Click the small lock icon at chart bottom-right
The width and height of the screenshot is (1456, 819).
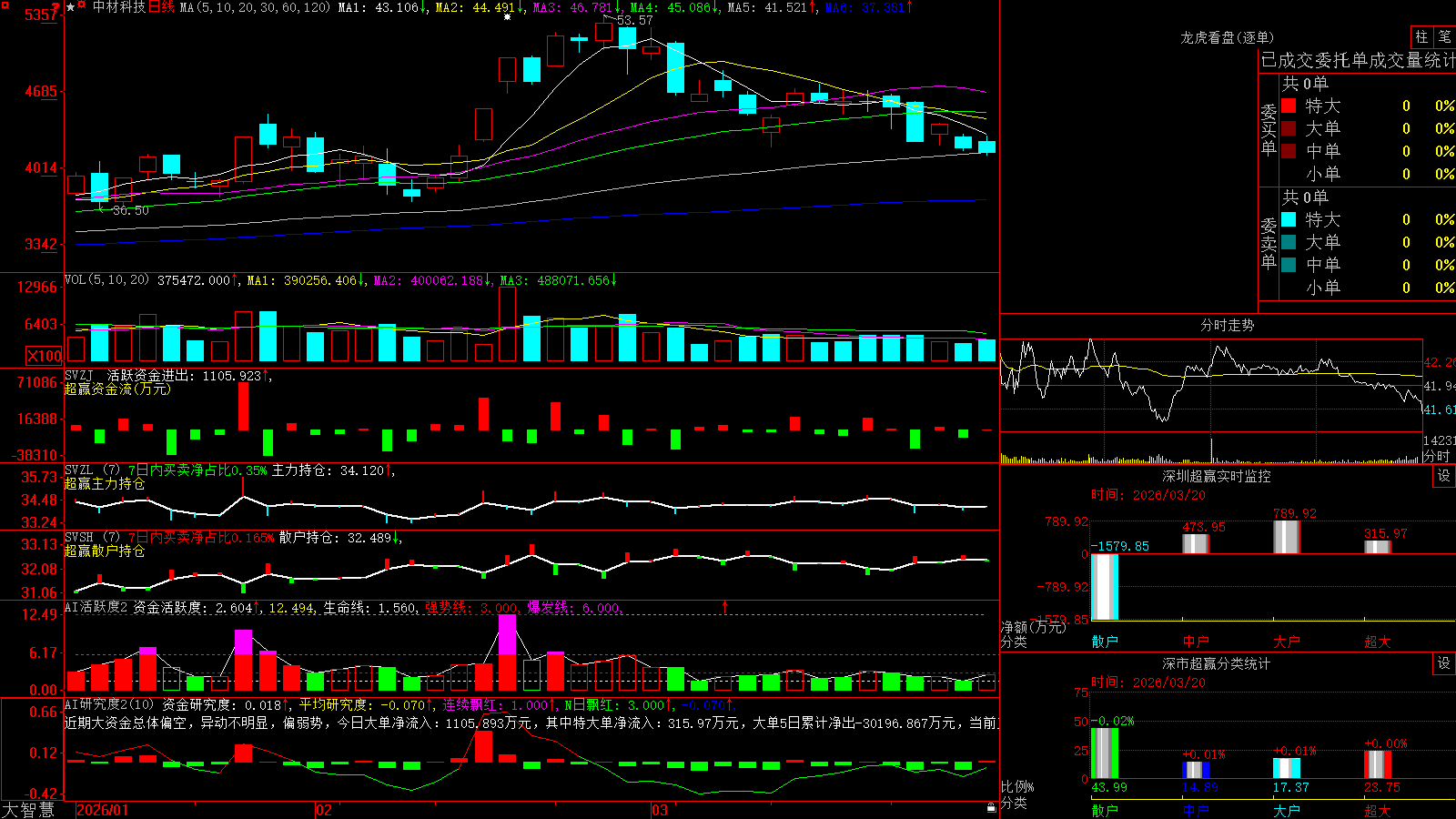coord(991,807)
